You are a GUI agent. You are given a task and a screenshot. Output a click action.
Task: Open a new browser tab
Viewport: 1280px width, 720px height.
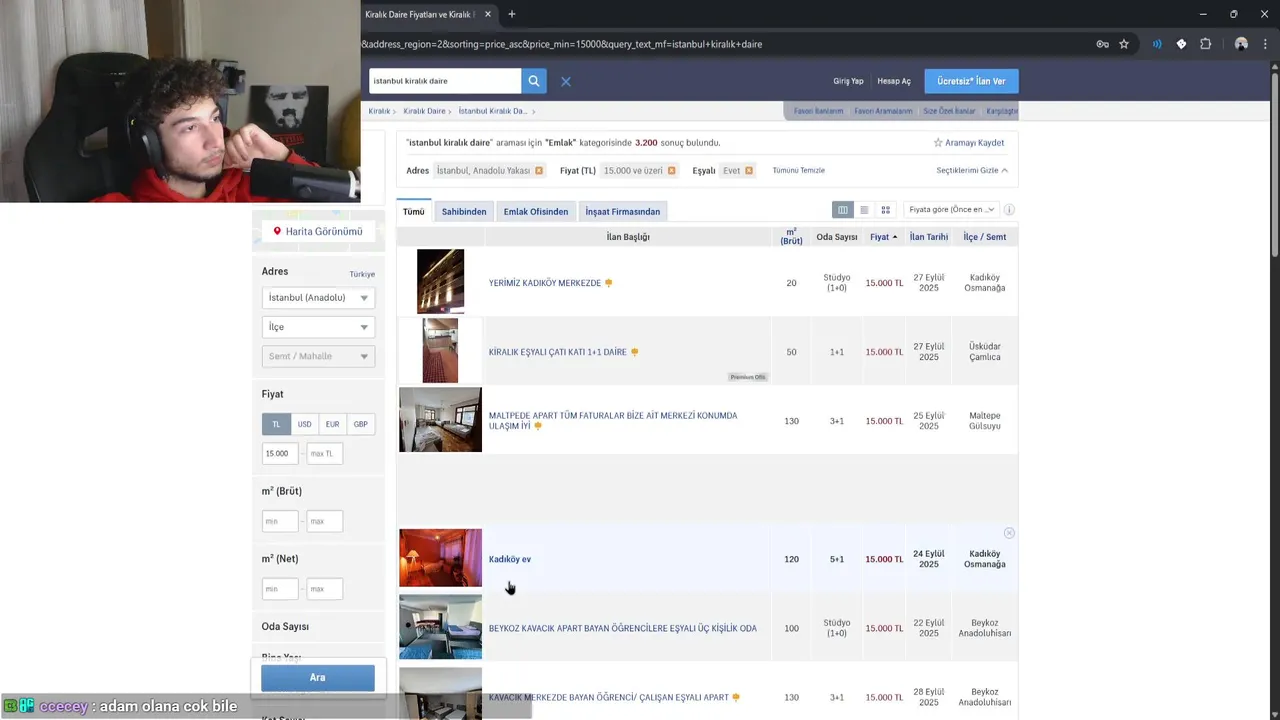pos(511,14)
